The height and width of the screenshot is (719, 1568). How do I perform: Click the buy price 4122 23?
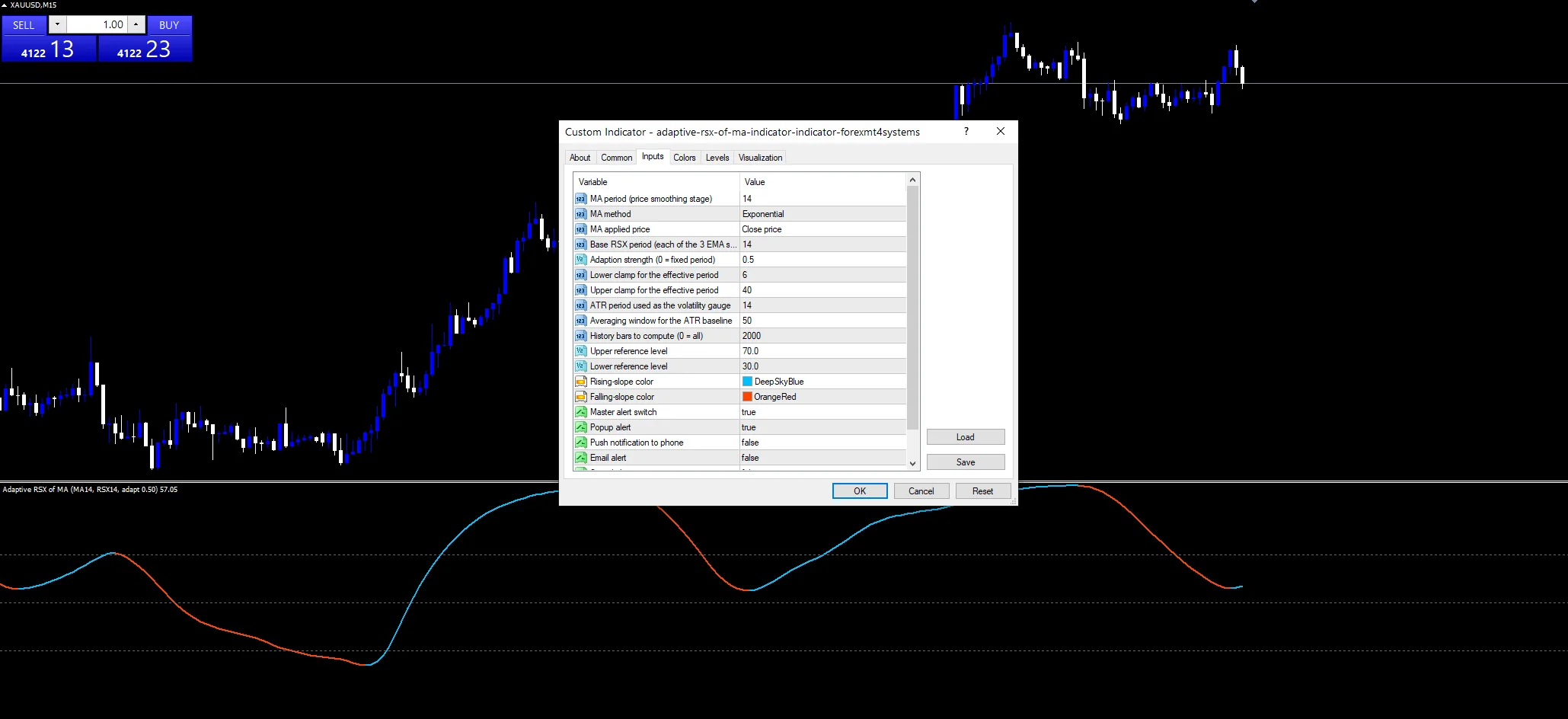pos(144,50)
